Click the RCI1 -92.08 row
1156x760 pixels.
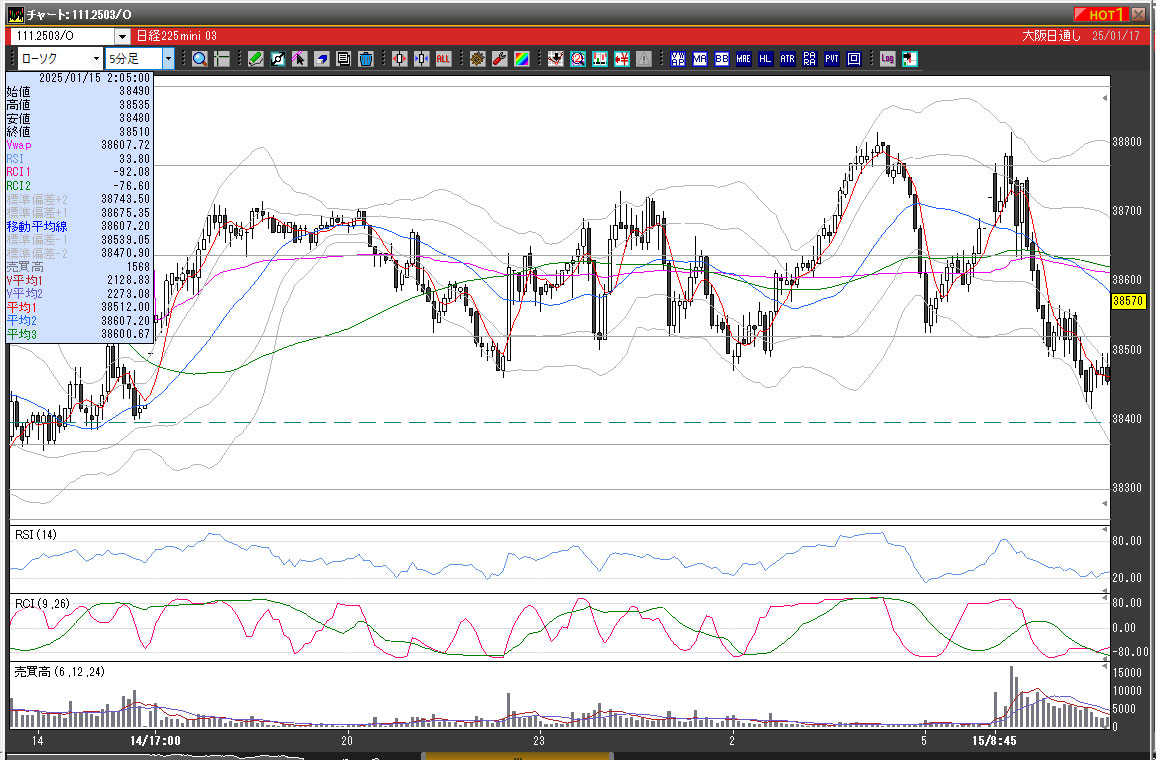click(79, 172)
